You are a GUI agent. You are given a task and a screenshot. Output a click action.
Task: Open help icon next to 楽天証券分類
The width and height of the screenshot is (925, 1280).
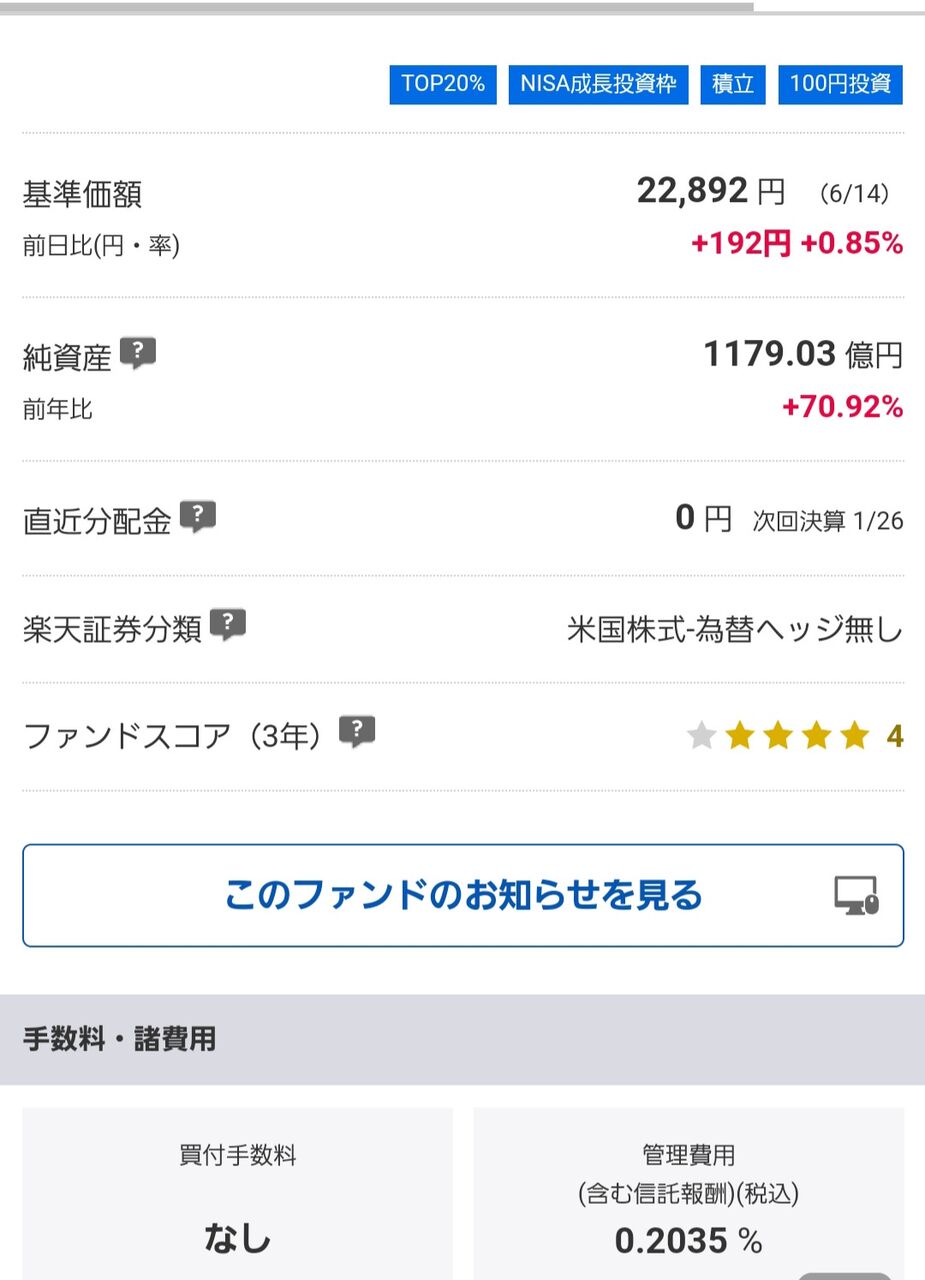[x=228, y=624]
